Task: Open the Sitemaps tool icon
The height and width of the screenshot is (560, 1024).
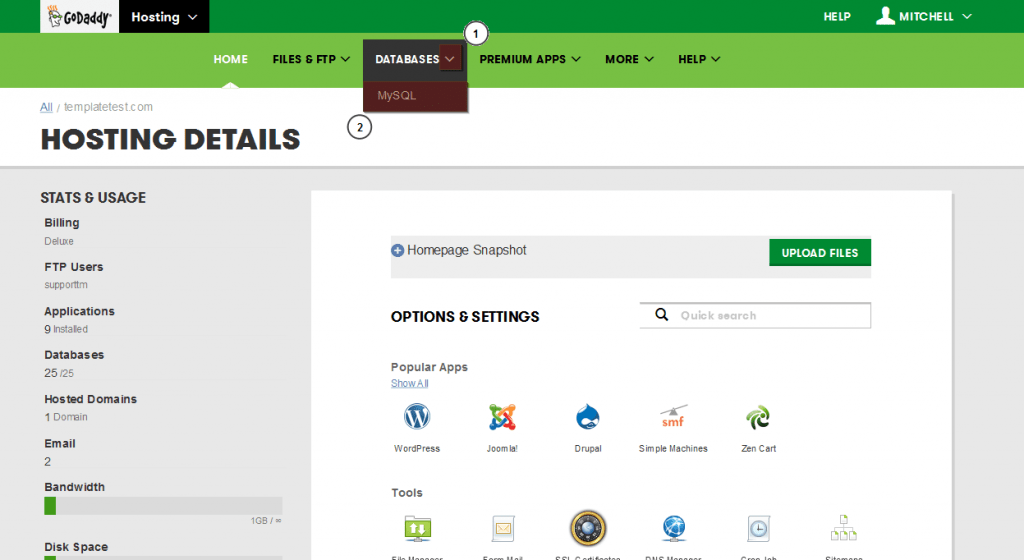Action: pyautogui.click(x=844, y=529)
